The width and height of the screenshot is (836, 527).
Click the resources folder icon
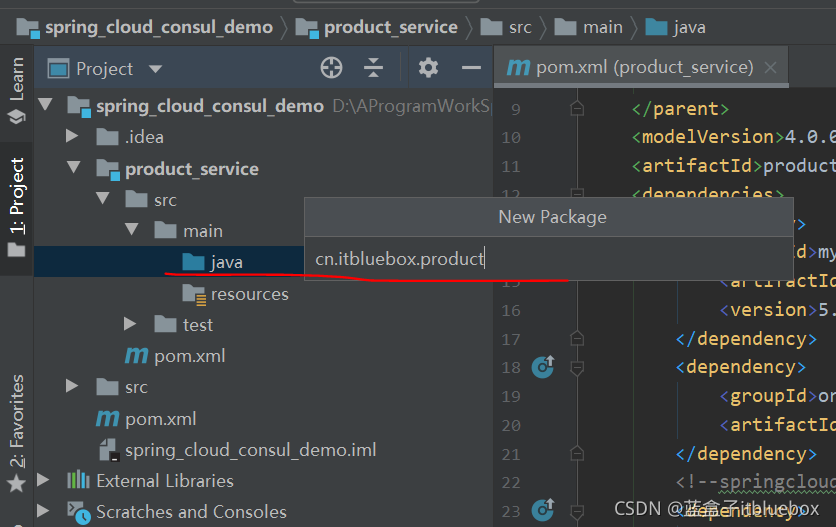(194, 294)
